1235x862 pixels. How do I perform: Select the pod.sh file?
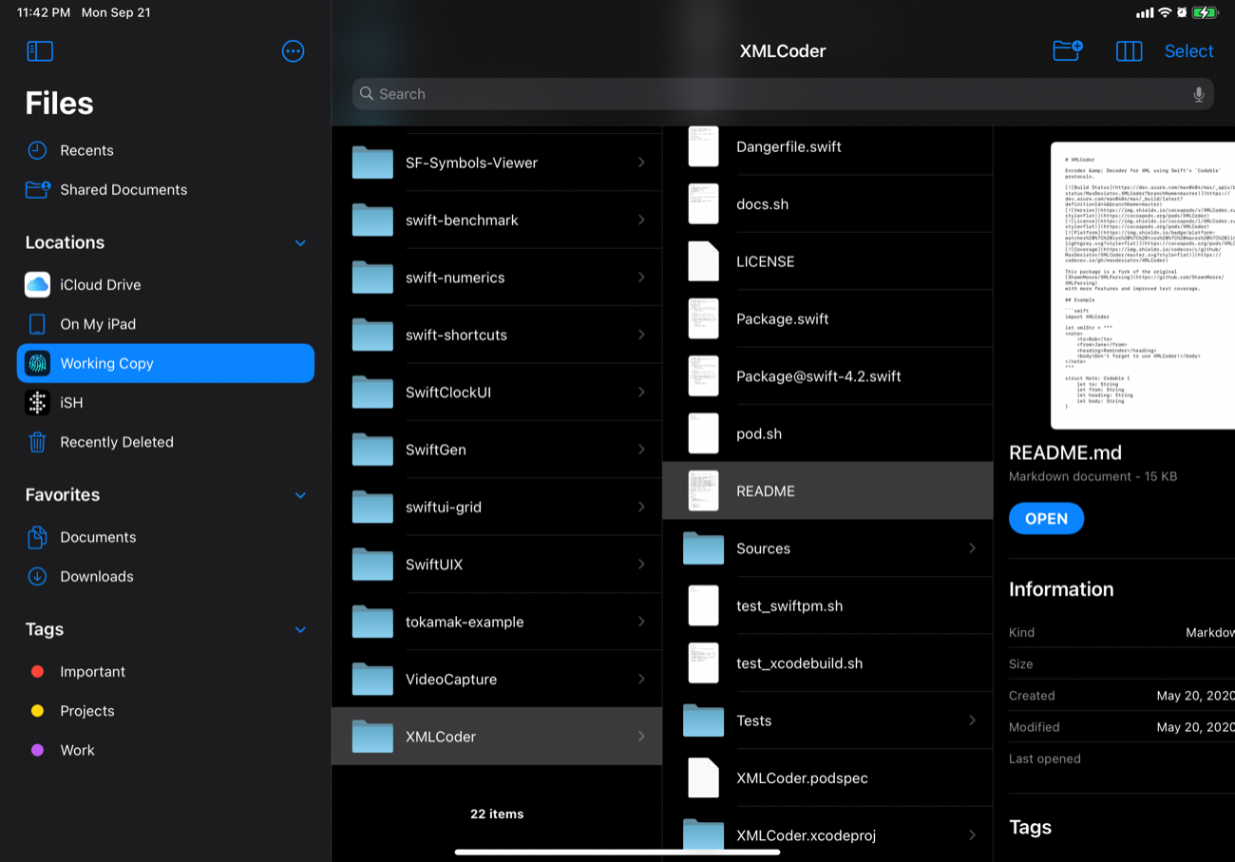coord(828,434)
